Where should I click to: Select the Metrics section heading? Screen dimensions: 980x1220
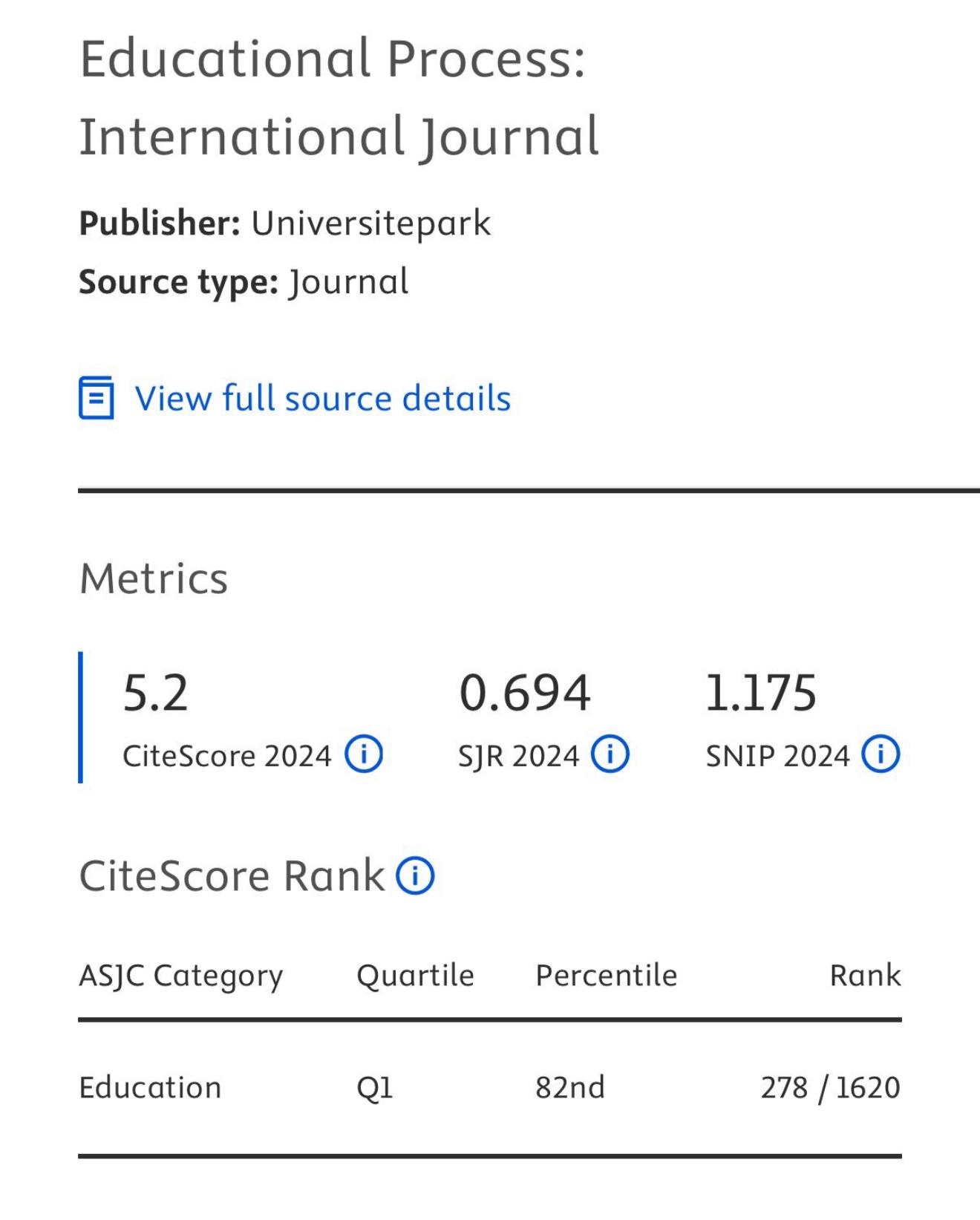pyautogui.click(x=154, y=578)
